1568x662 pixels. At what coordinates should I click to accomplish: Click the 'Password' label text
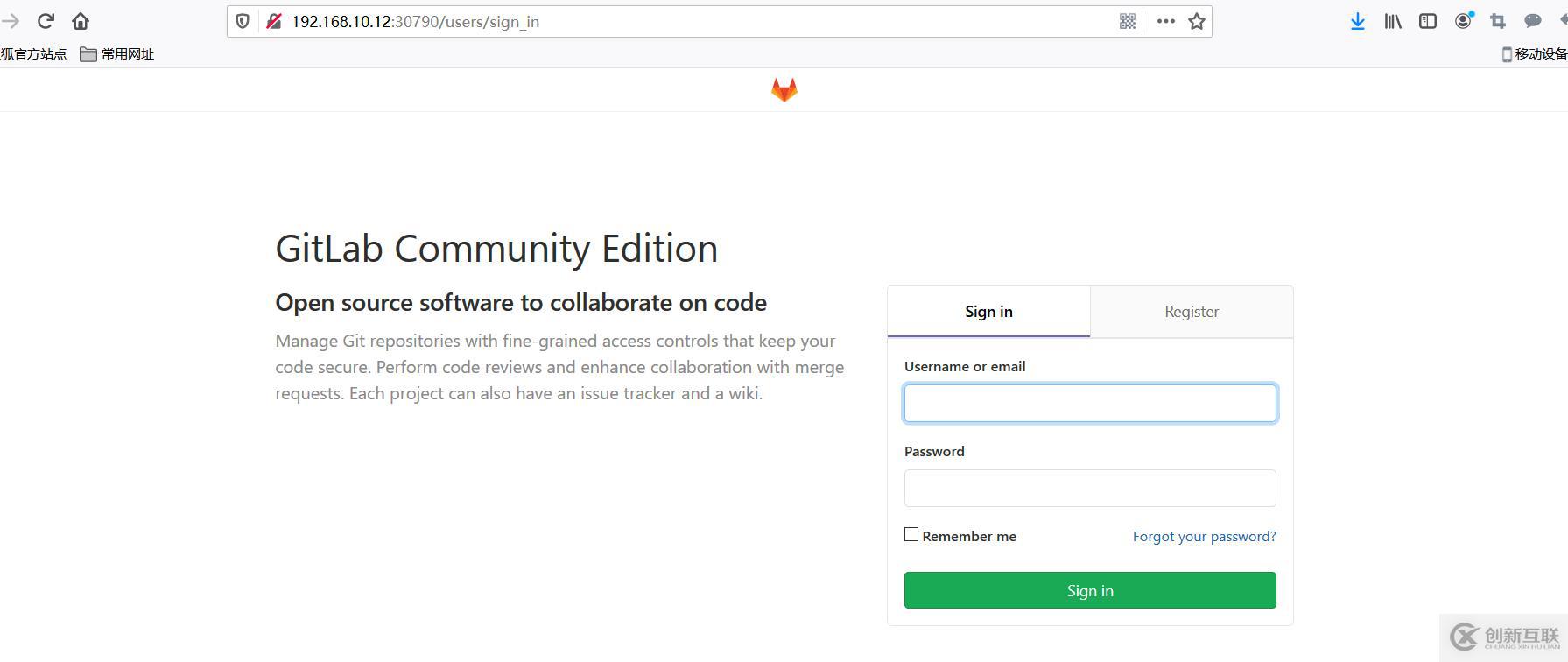click(934, 451)
